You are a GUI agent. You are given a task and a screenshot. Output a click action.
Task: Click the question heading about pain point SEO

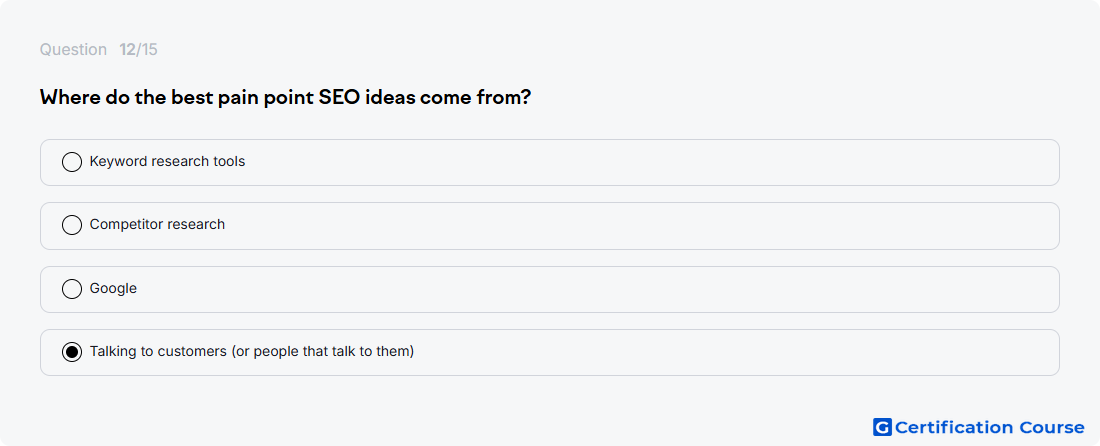pos(285,97)
